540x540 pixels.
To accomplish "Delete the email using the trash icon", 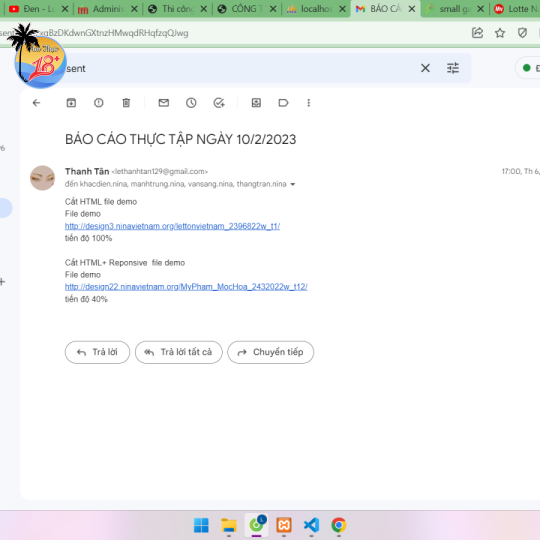I will [126, 103].
